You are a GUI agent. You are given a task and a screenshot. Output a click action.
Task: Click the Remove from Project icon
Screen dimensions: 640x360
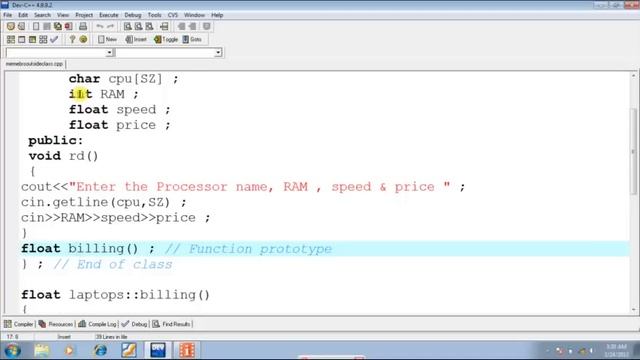(x=193, y=27)
